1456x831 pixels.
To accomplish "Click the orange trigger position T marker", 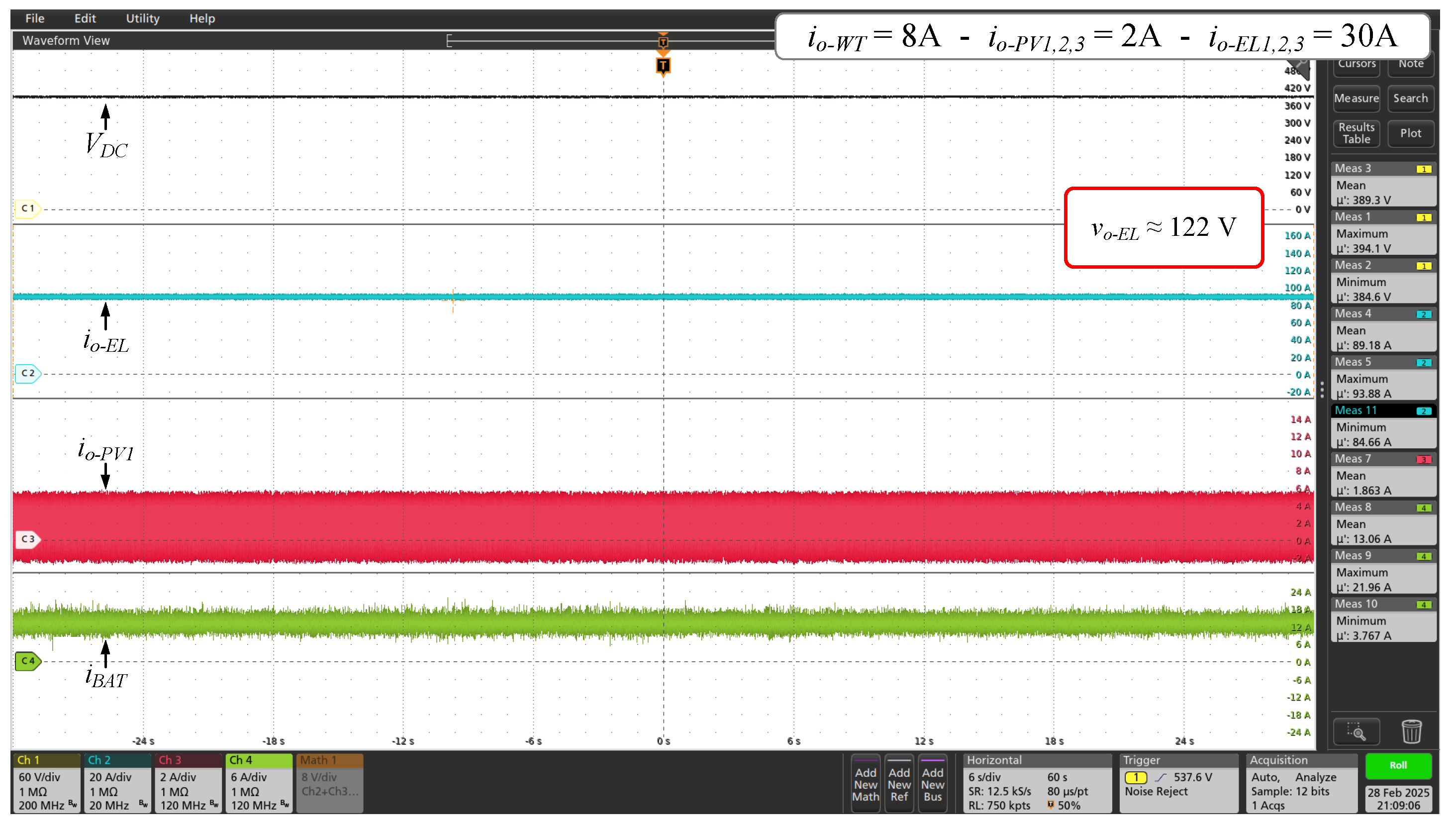I will pos(663,66).
